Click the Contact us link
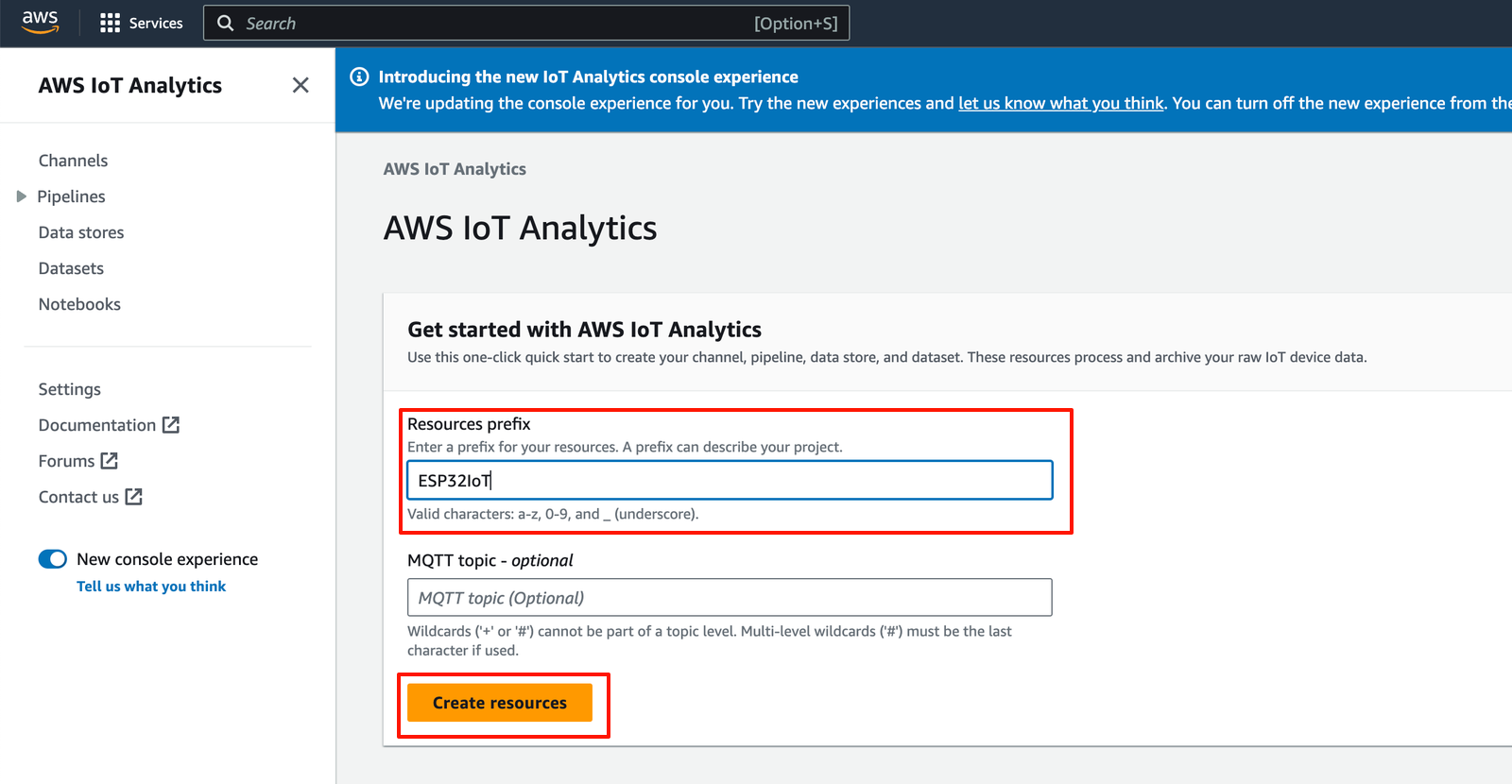 click(x=78, y=497)
